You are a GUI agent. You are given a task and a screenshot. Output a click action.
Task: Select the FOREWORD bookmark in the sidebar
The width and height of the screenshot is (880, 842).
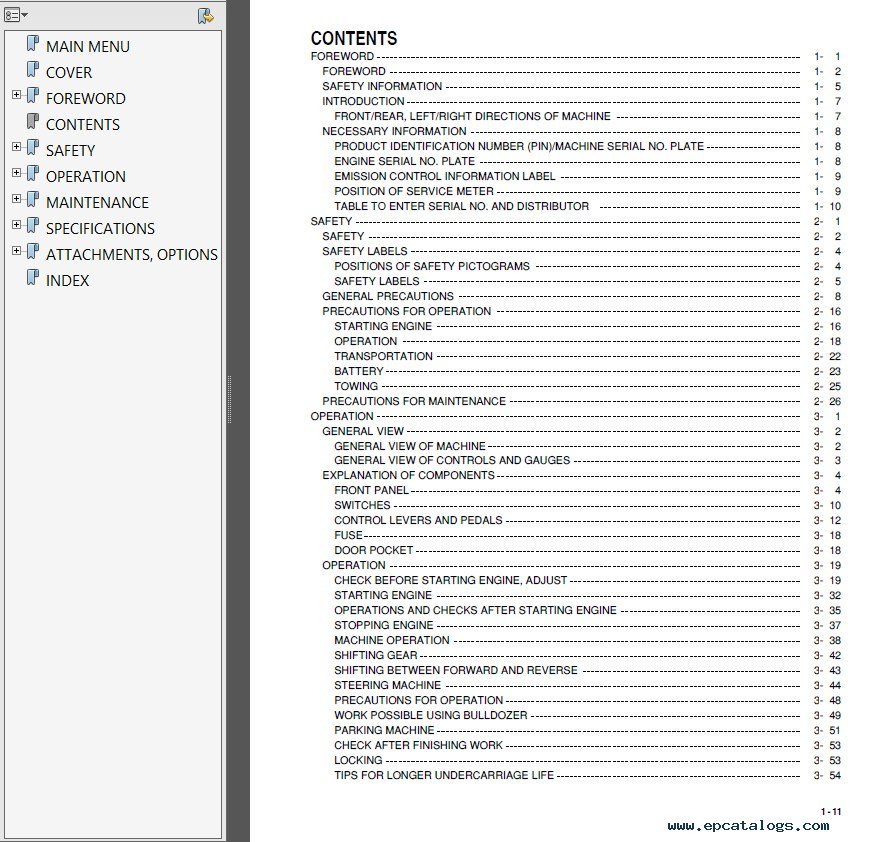point(86,99)
